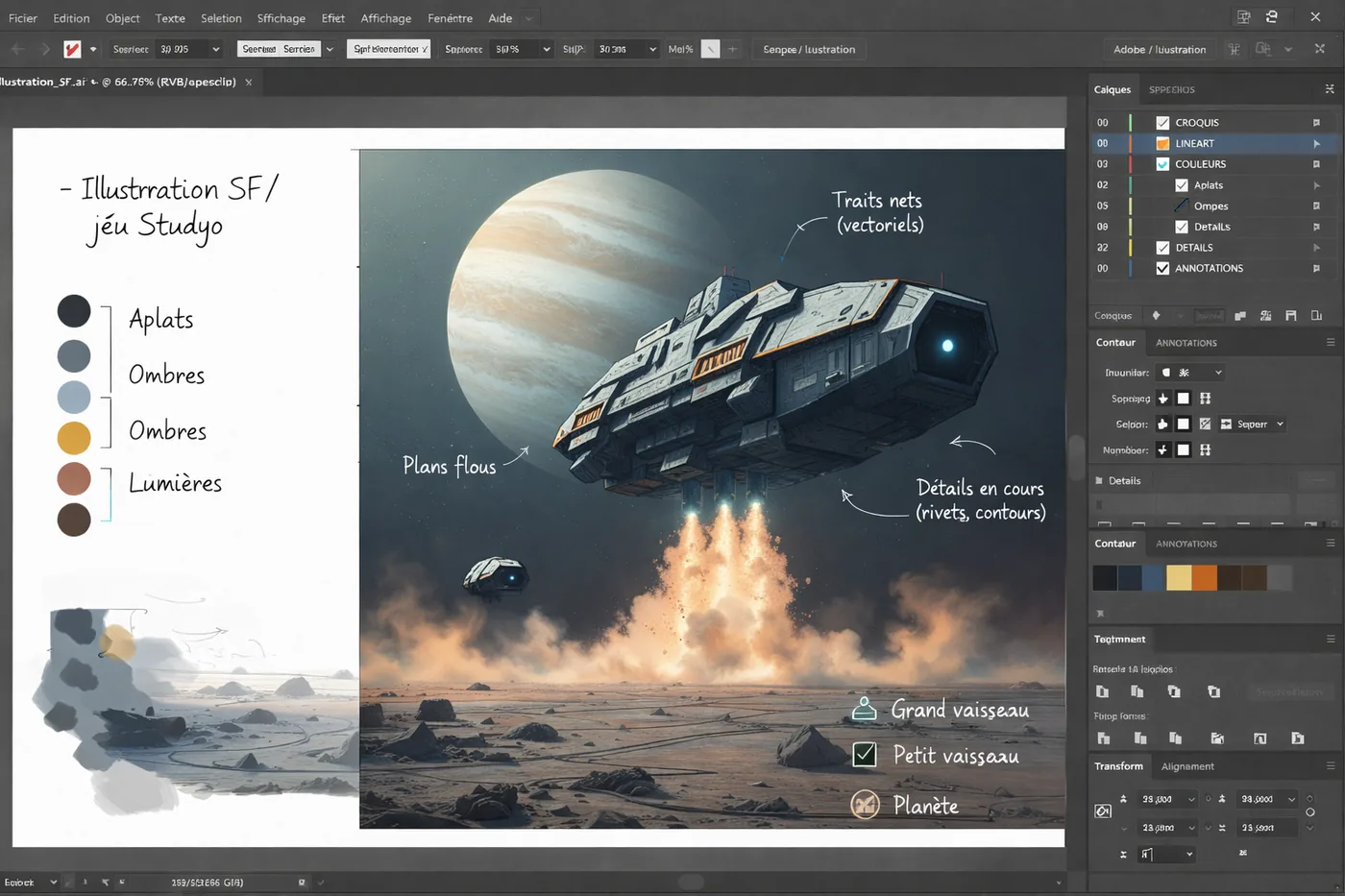Image resolution: width=1345 pixels, height=896 pixels.
Task: Open the Saperr dropdown in Contour panel
Action: (x=1252, y=424)
